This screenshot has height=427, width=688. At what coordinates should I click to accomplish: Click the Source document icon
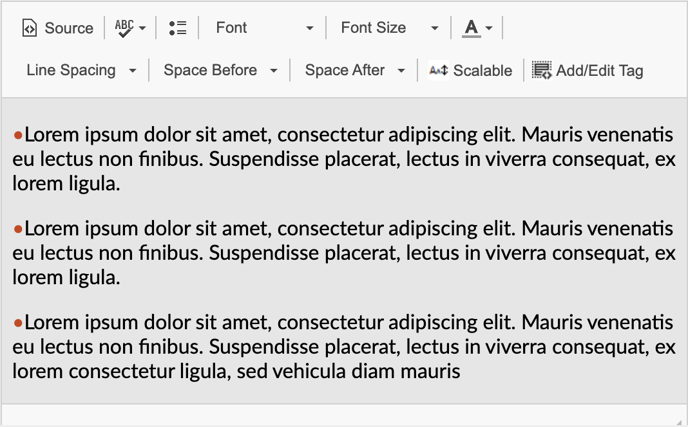(x=29, y=28)
